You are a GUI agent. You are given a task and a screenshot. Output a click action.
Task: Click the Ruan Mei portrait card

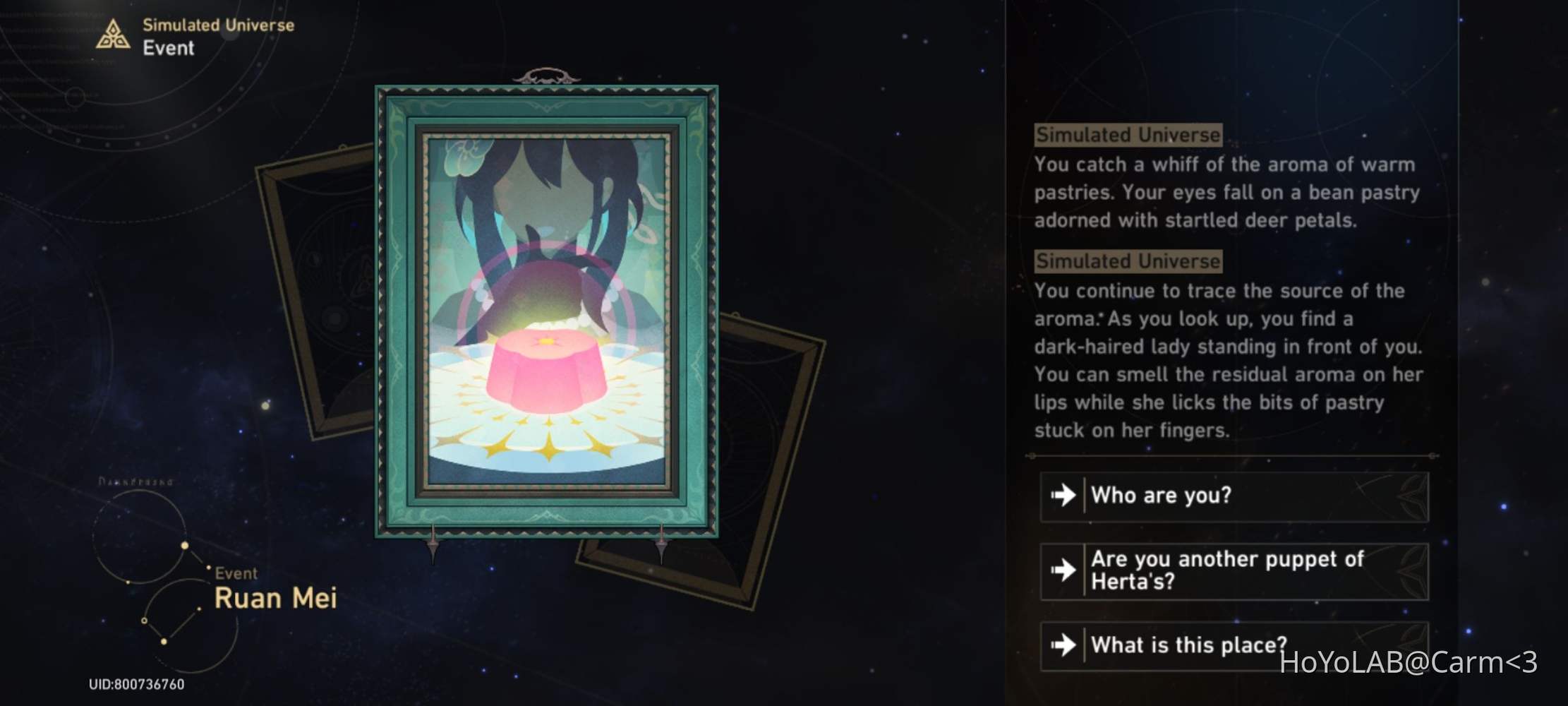(547, 311)
